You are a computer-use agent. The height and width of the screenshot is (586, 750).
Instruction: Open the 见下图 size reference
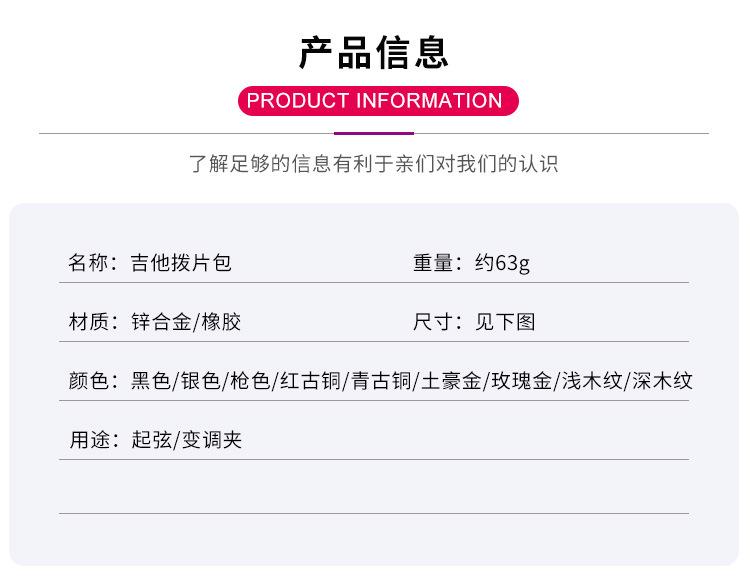[505, 322]
